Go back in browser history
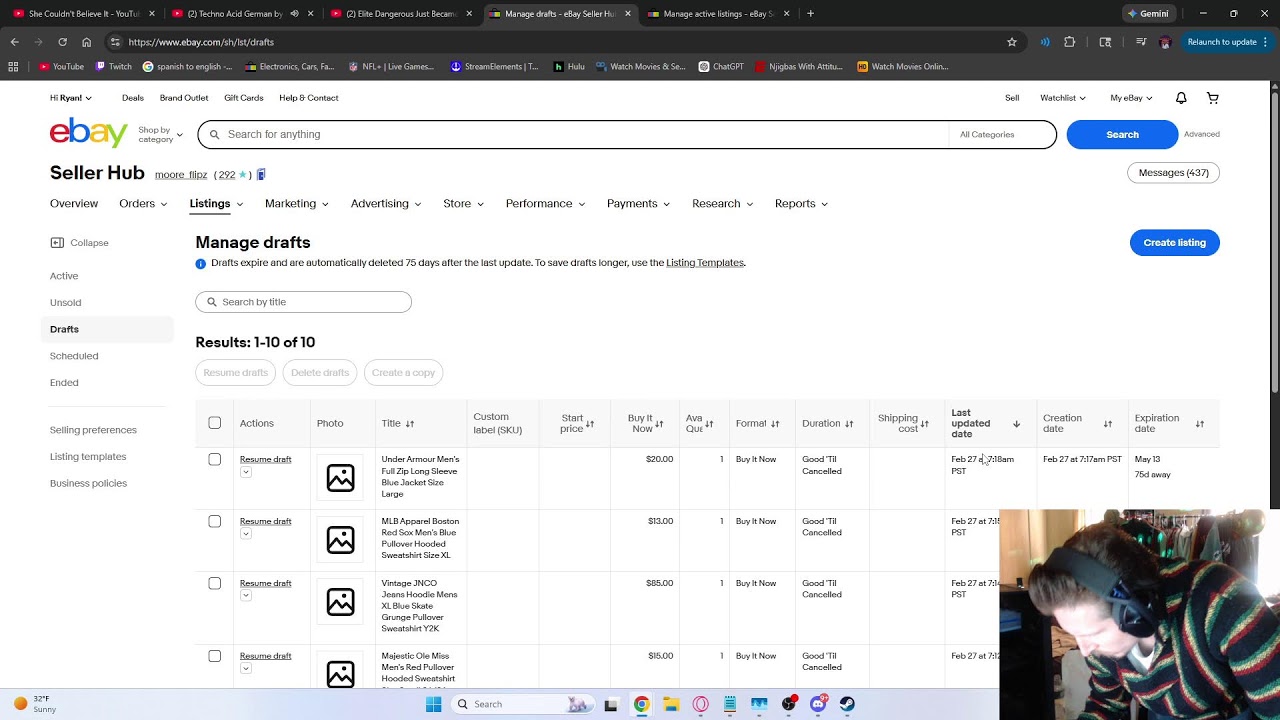 [x=14, y=42]
